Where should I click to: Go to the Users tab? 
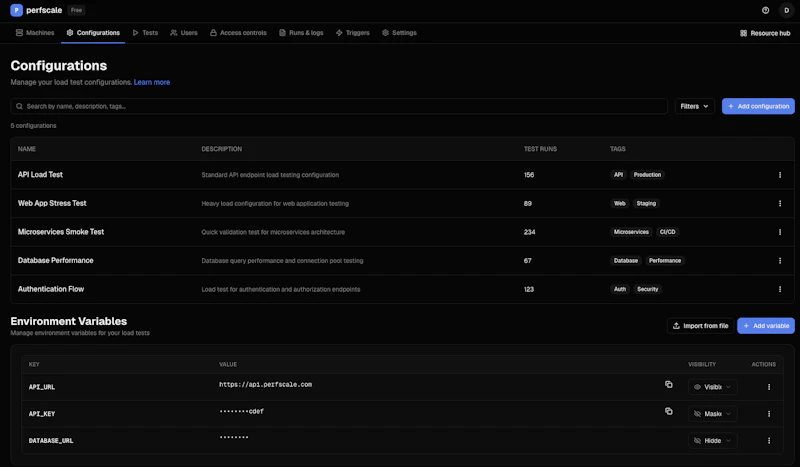click(x=184, y=33)
